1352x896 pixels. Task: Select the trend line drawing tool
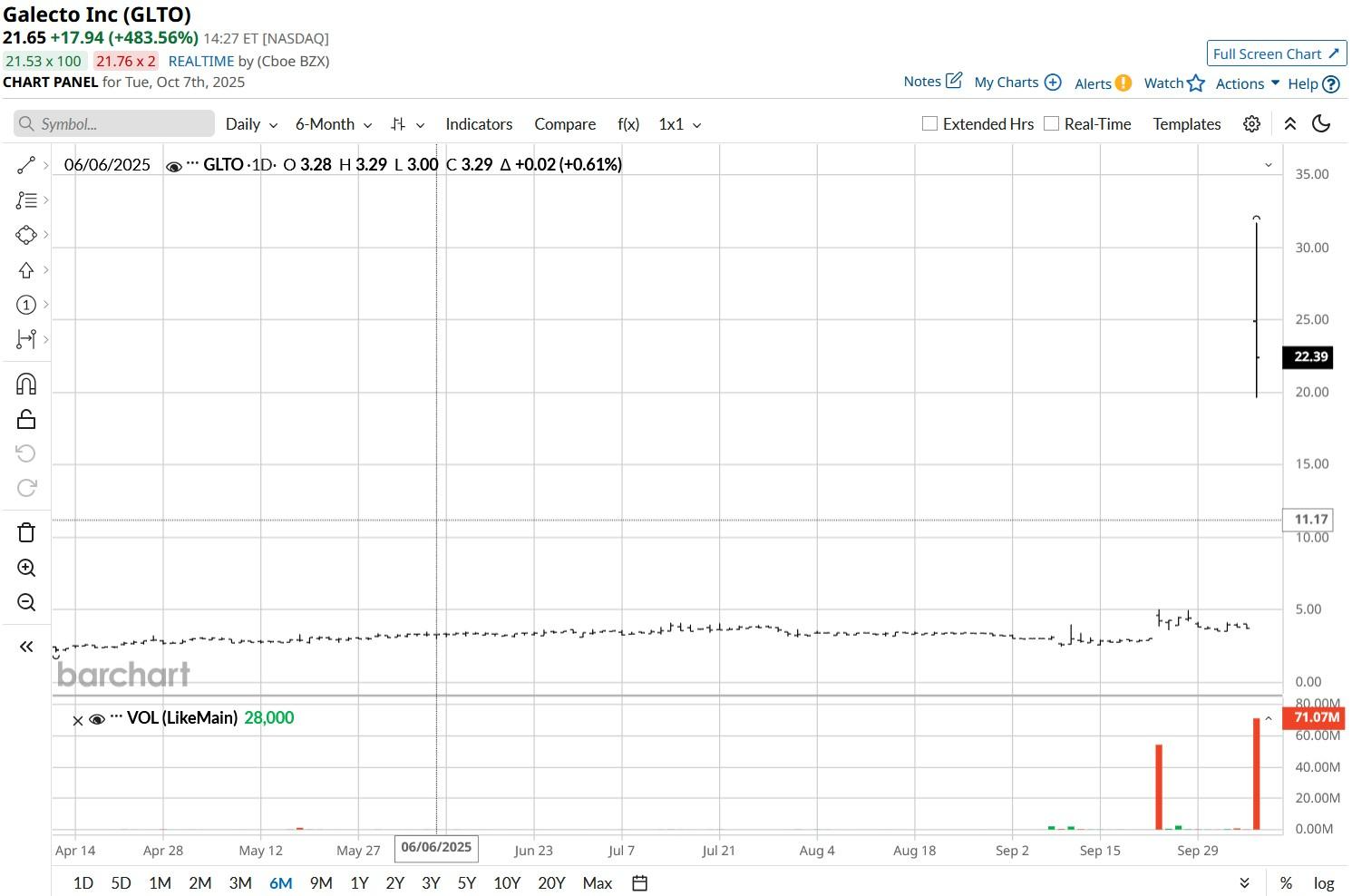tap(25, 165)
